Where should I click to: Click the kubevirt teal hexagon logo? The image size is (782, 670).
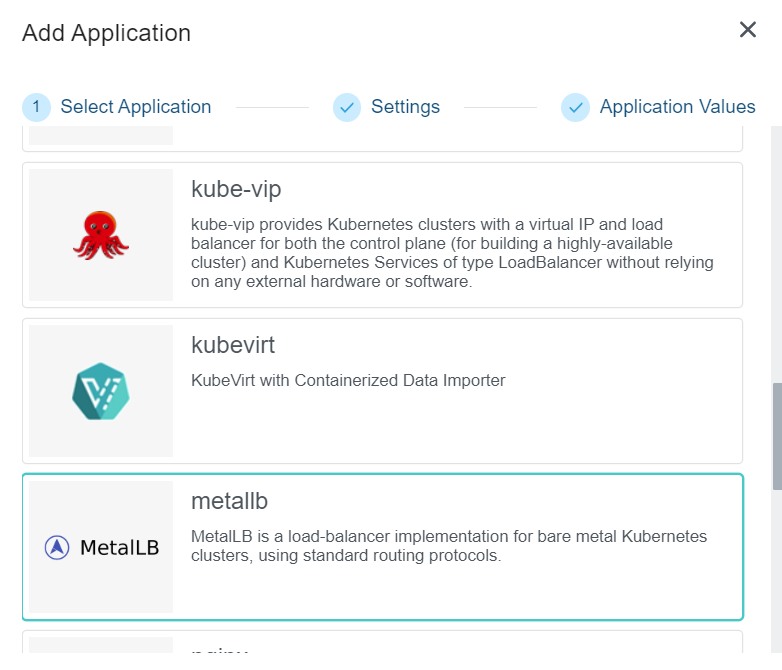pos(101,391)
